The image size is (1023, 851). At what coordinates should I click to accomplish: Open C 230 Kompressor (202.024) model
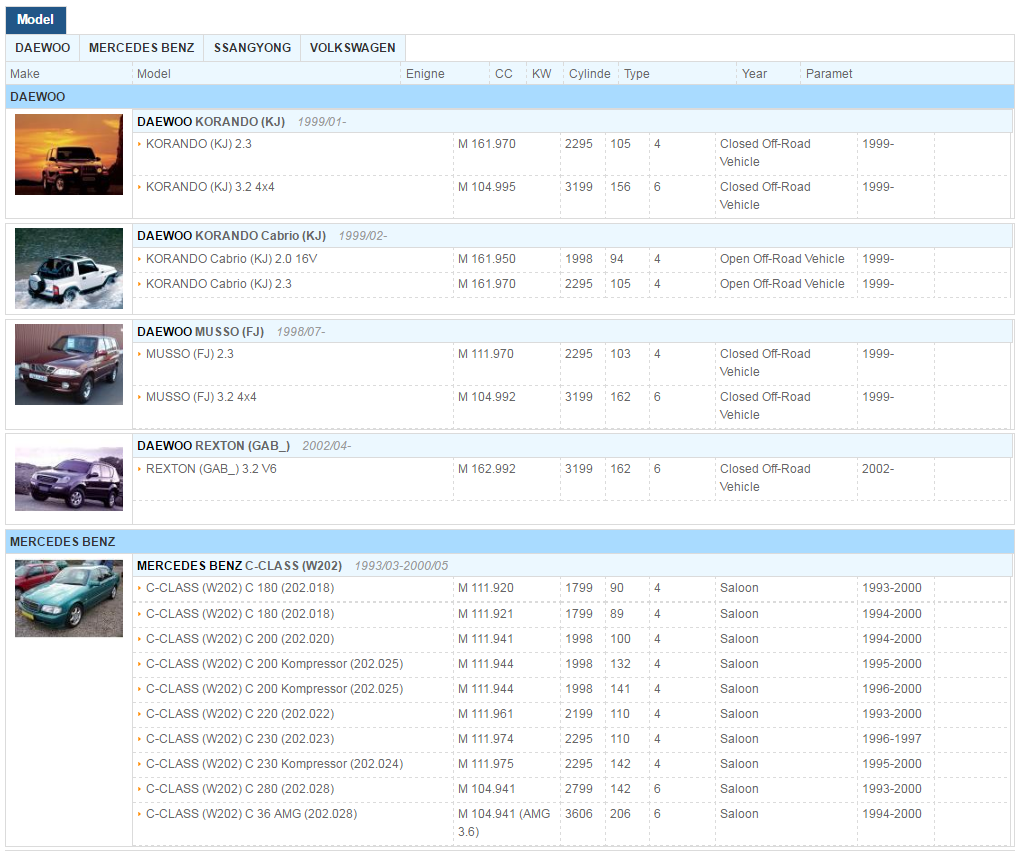coord(275,764)
